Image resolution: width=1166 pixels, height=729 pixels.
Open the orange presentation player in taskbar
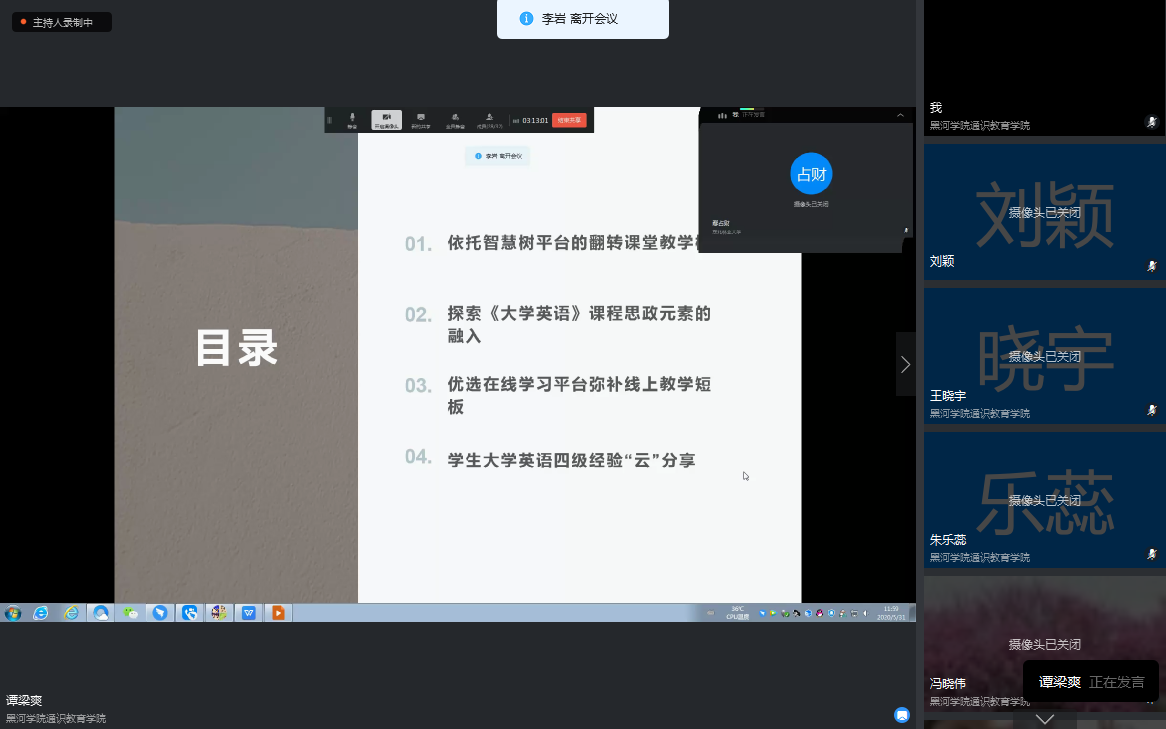tap(278, 613)
